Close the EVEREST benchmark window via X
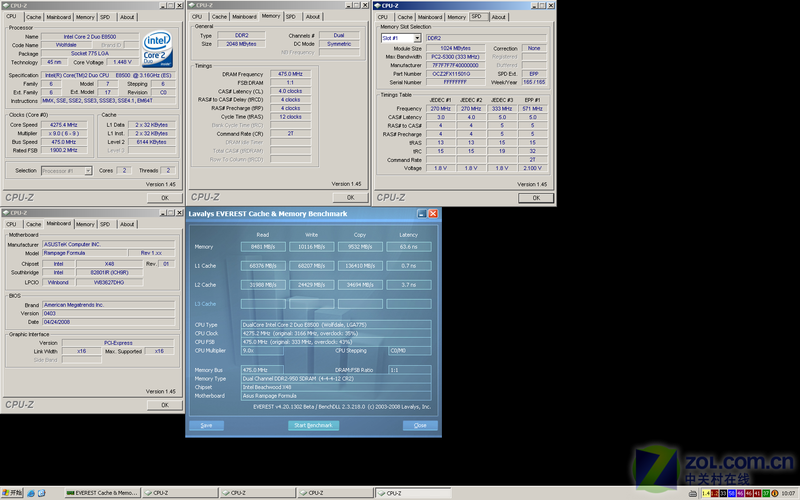Image resolution: width=800 pixels, height=500 pixels. coord(433,214)
